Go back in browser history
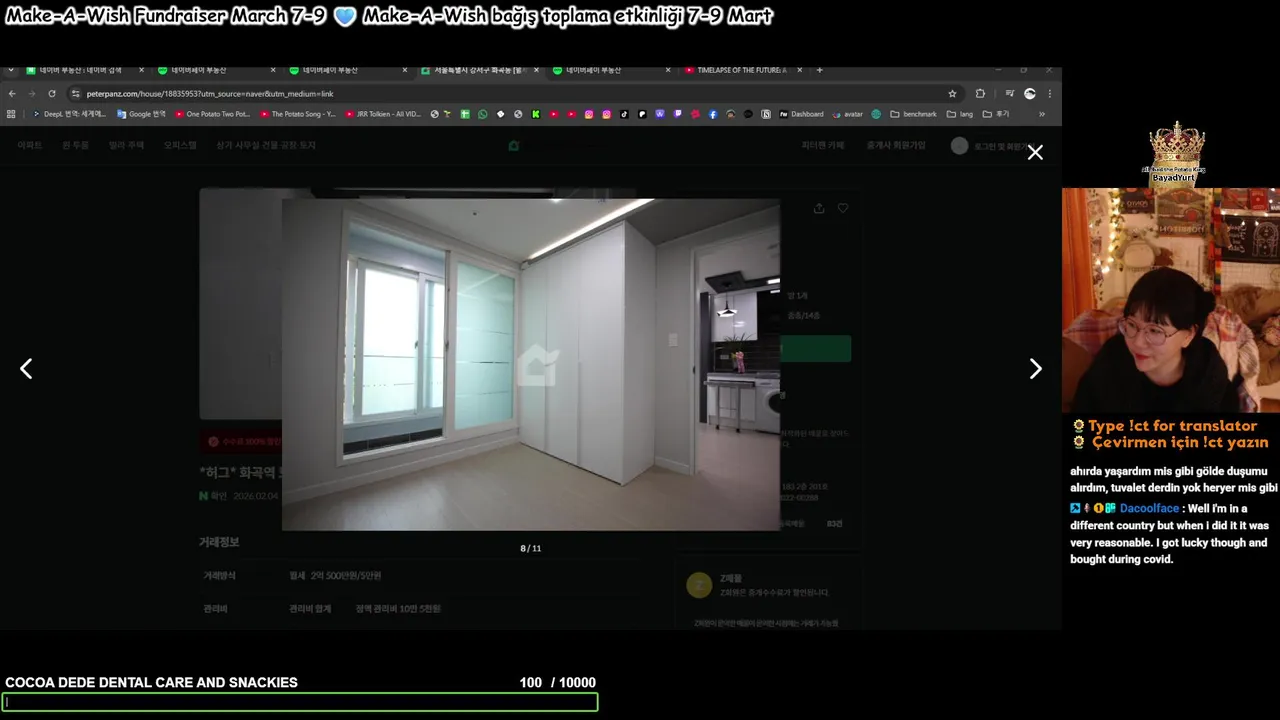This screenshot has height=720, width=1280. [12, 94]
